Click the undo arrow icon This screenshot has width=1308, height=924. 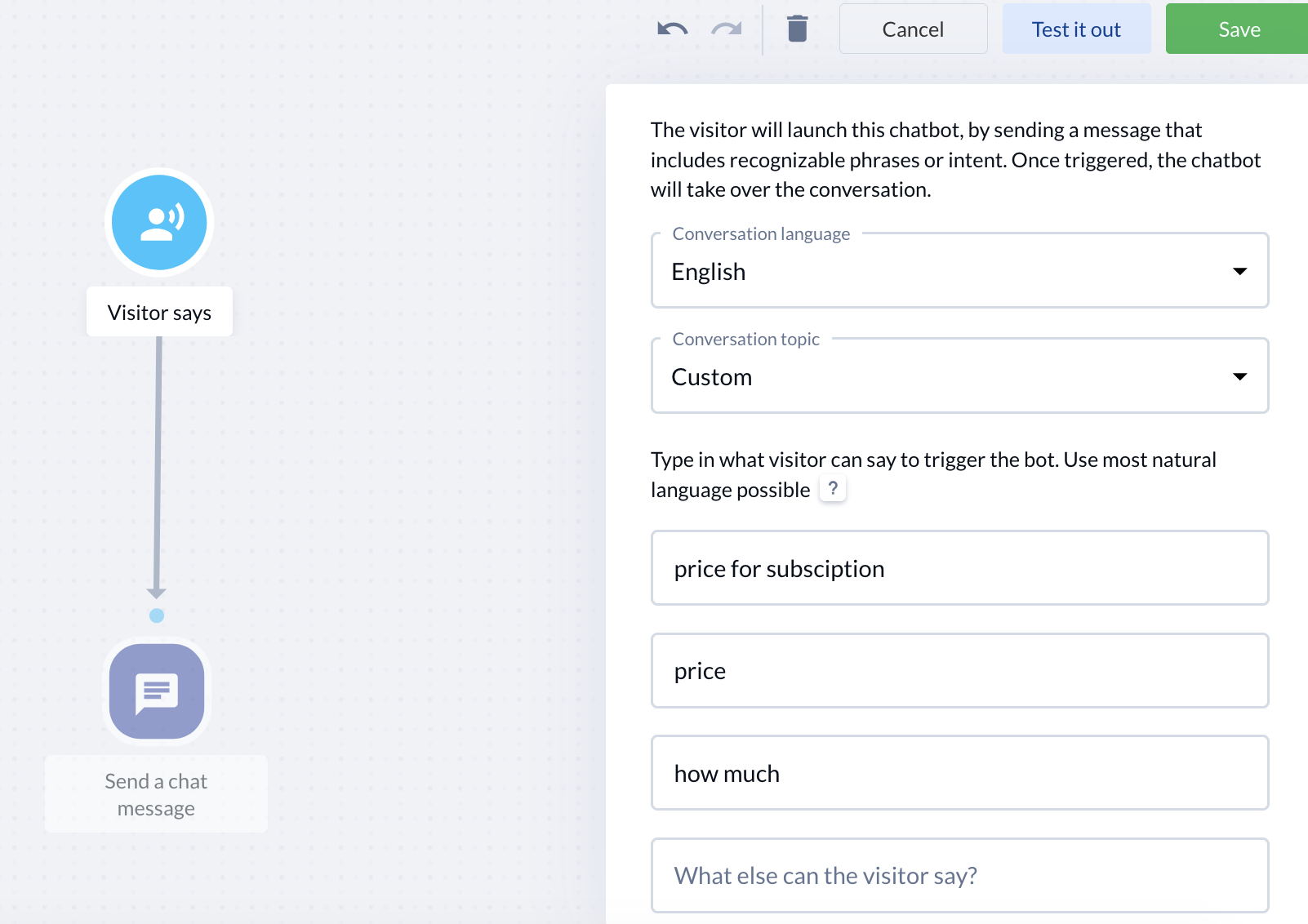(x=672, y=29)
